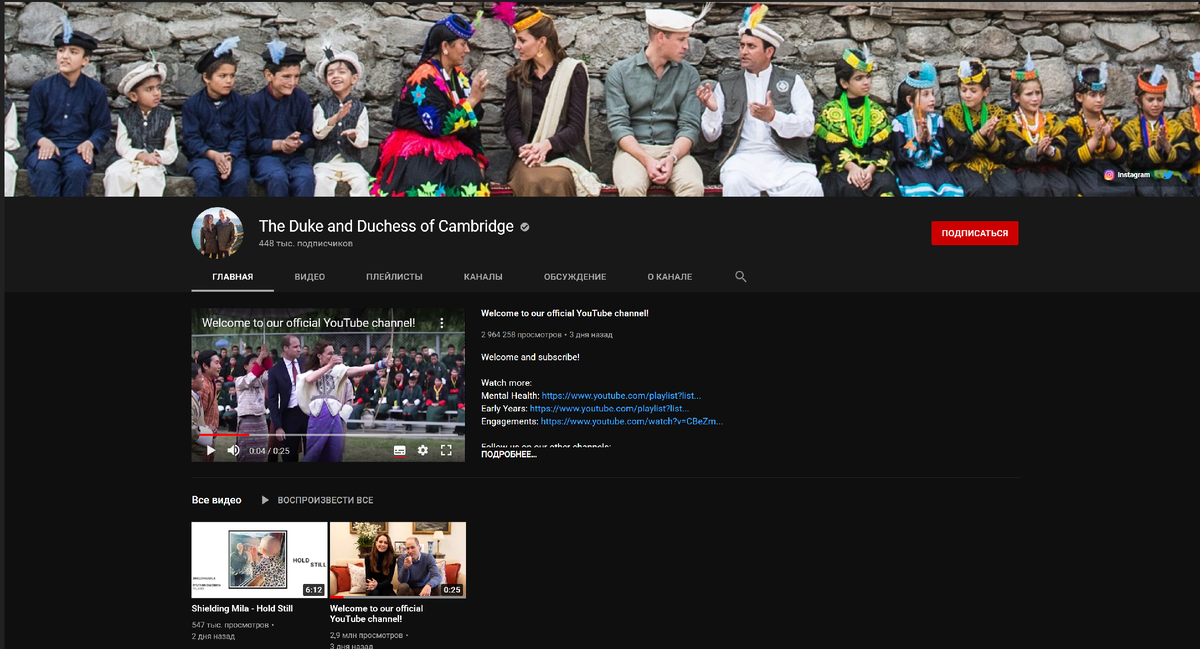Click the "Shielding Mila - Hold Still" title text
This screenshot has height=649, width=1200.
tap(242, 608)
